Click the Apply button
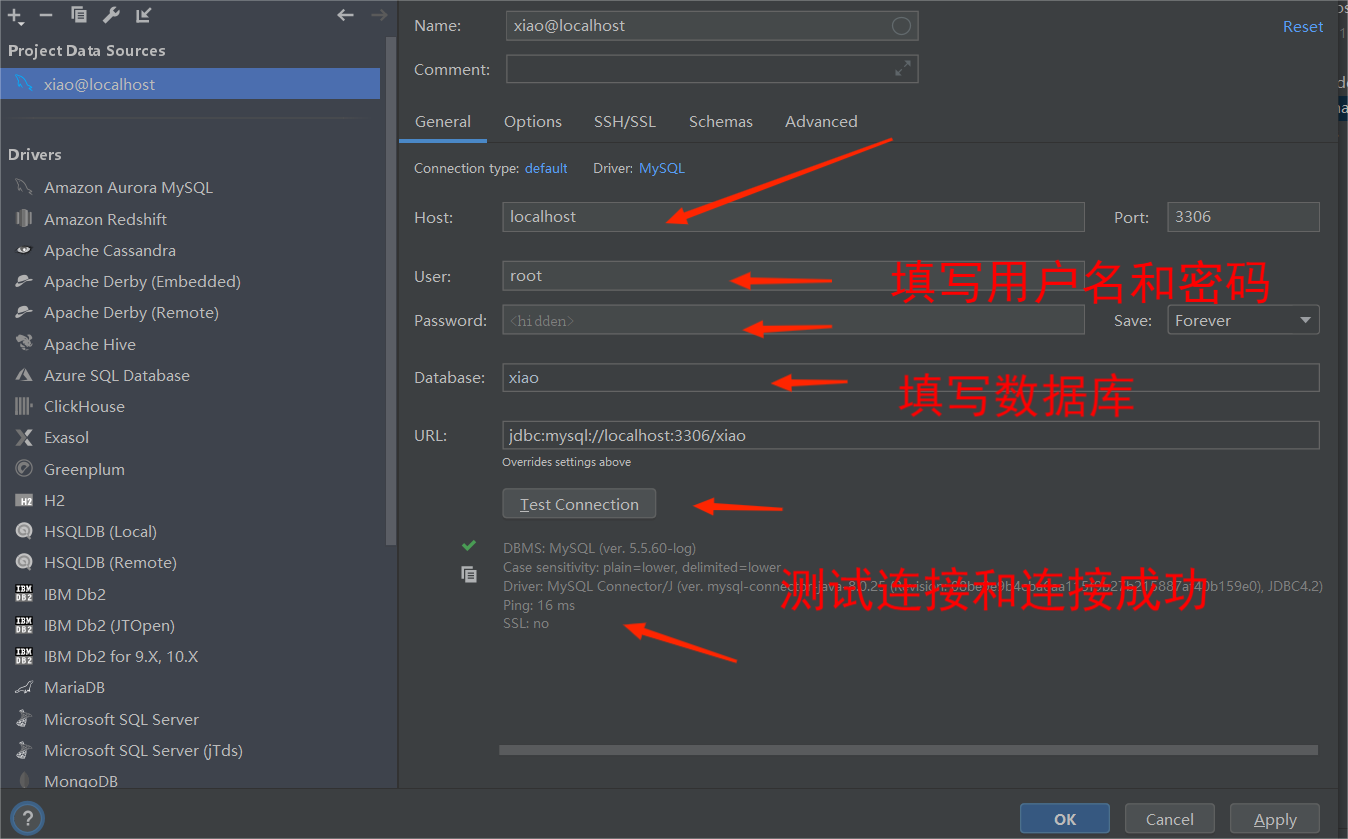Viewport: 1348px width, 839px height. (1275, 819)
